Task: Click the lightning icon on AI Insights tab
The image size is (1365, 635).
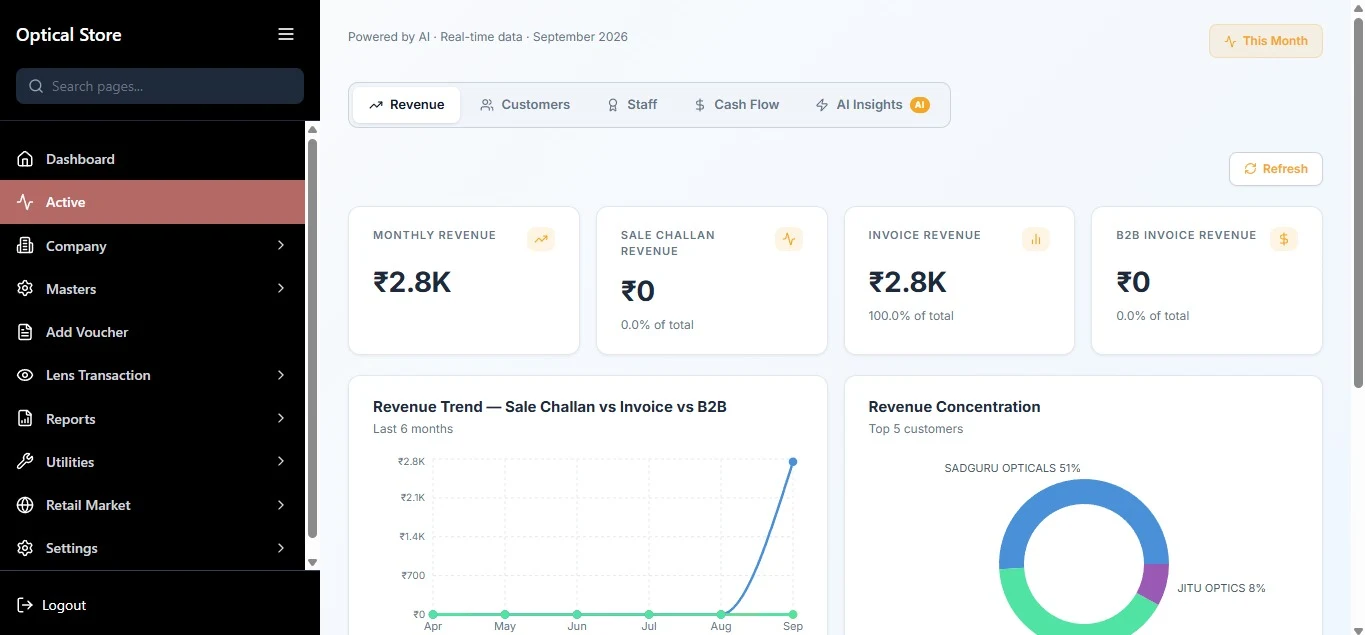Action: tap(822, 105)
